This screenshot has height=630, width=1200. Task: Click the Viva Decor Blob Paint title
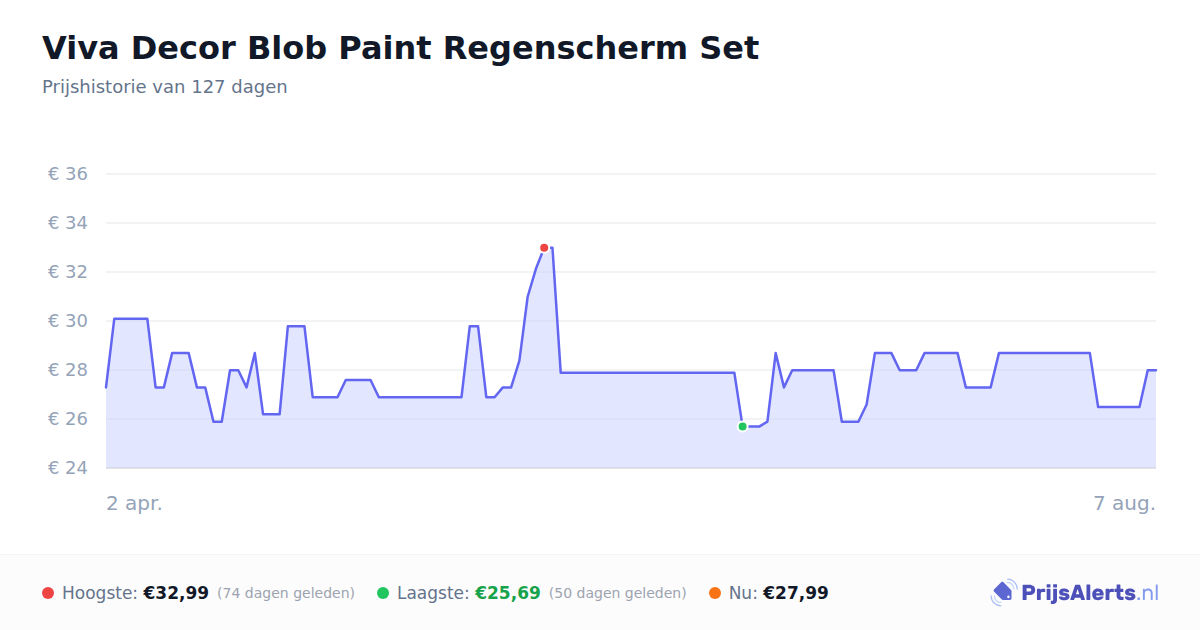pos(400,48)
